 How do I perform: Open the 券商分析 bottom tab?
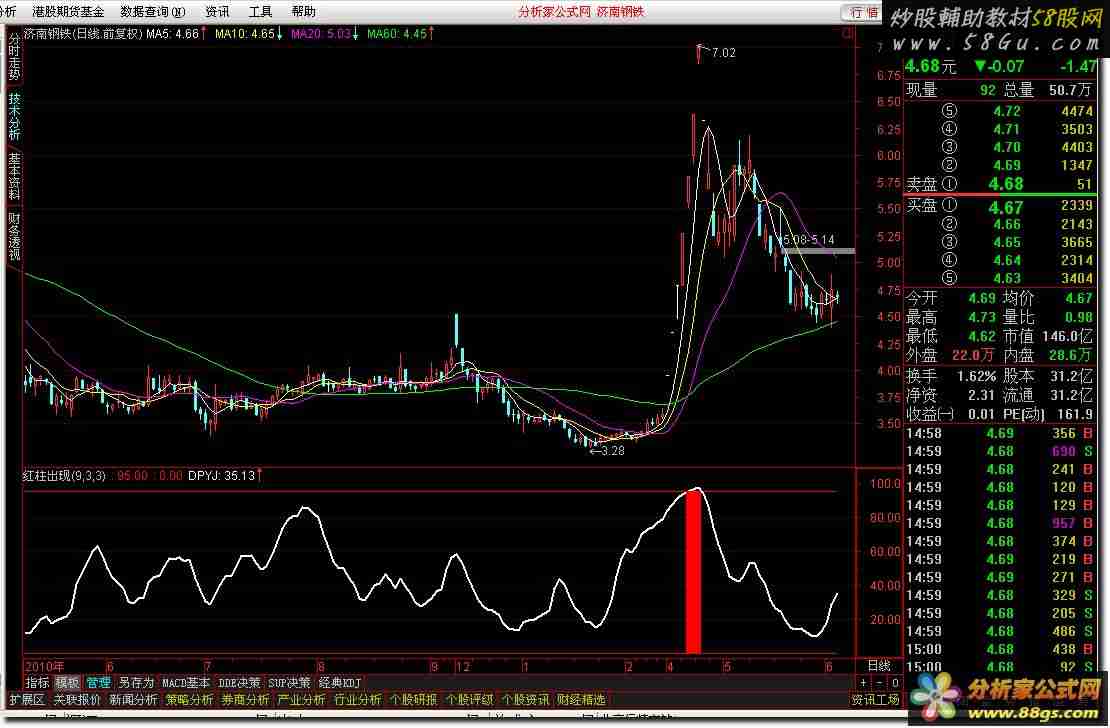coord(245,700)
